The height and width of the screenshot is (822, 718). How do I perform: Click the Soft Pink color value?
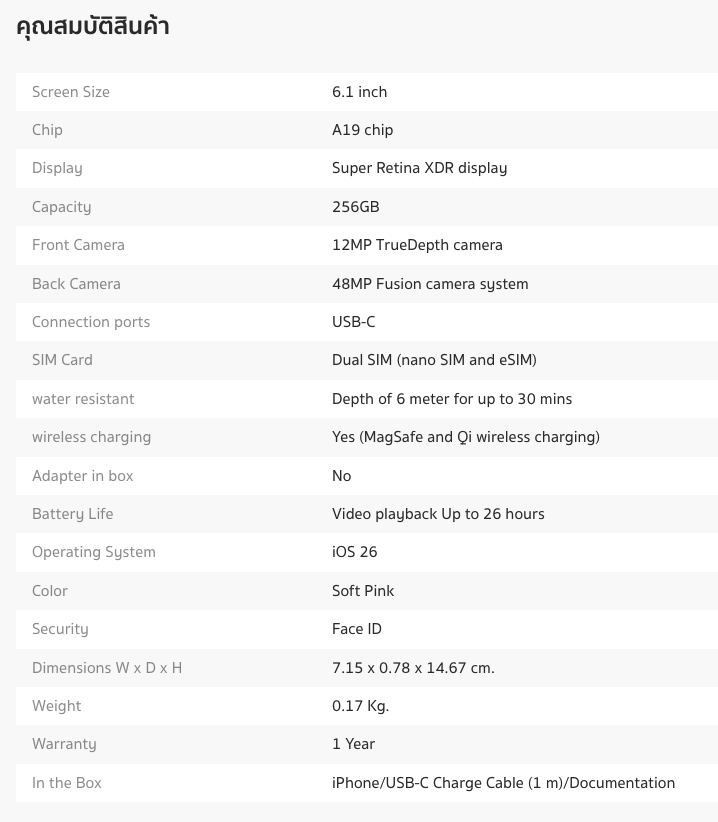(363, 591)
